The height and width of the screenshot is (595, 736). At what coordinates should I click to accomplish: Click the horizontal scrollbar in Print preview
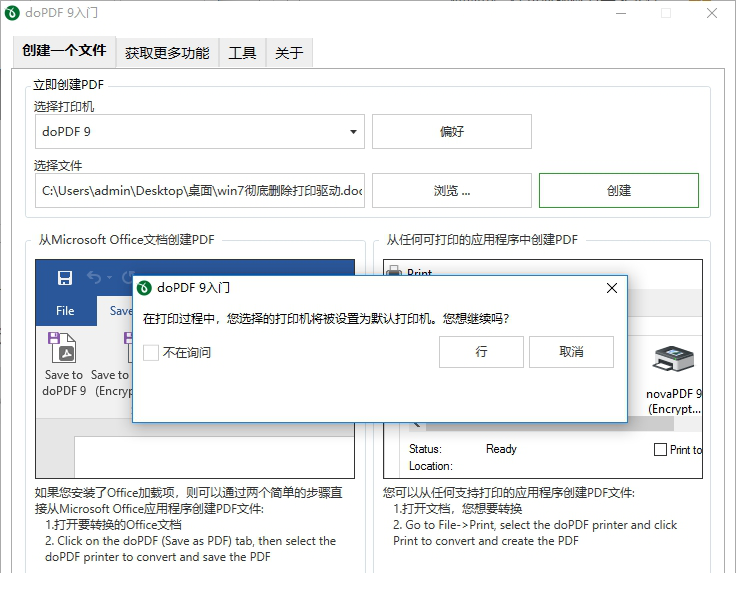pyautogui.click(x=549, y=426)
